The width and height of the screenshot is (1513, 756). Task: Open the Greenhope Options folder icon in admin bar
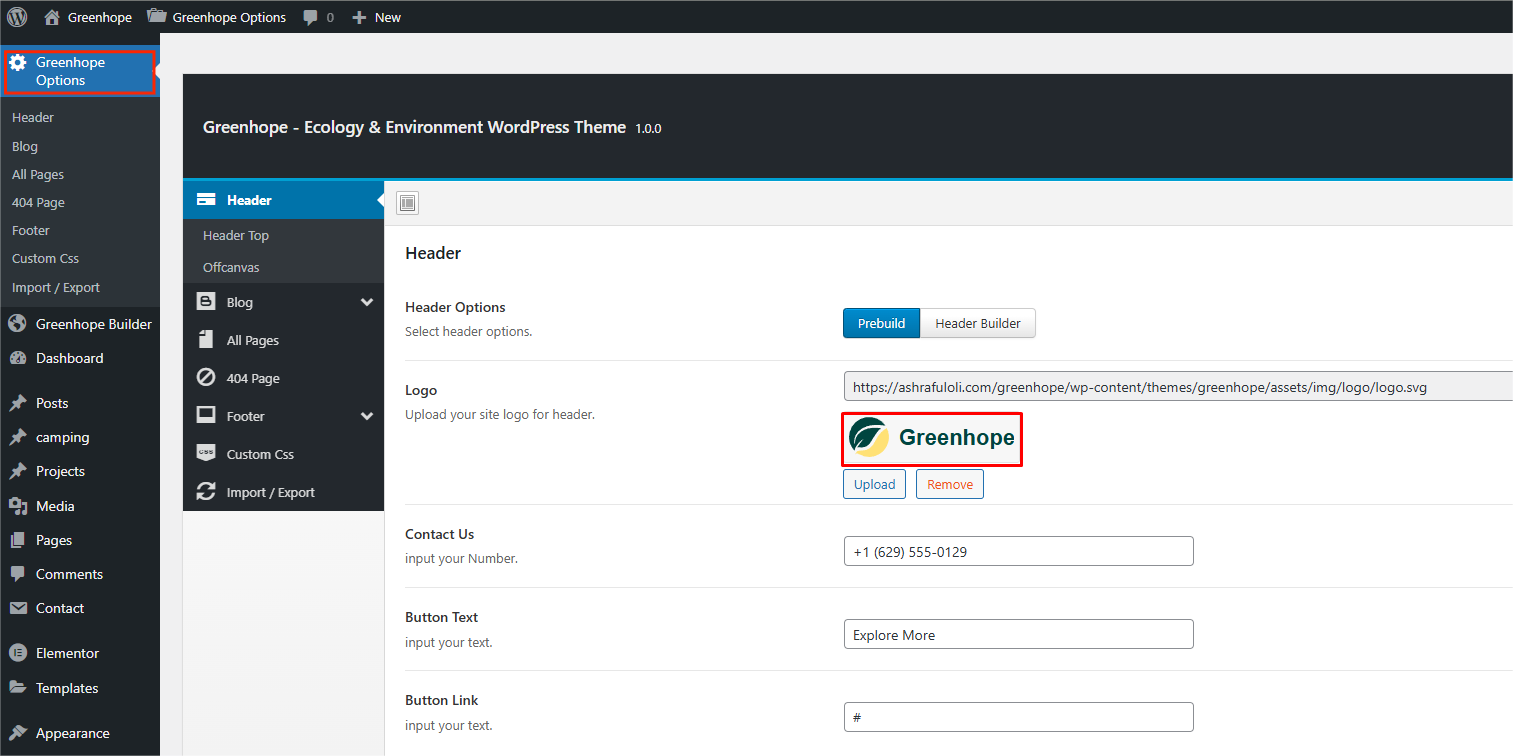click(156, 17)
